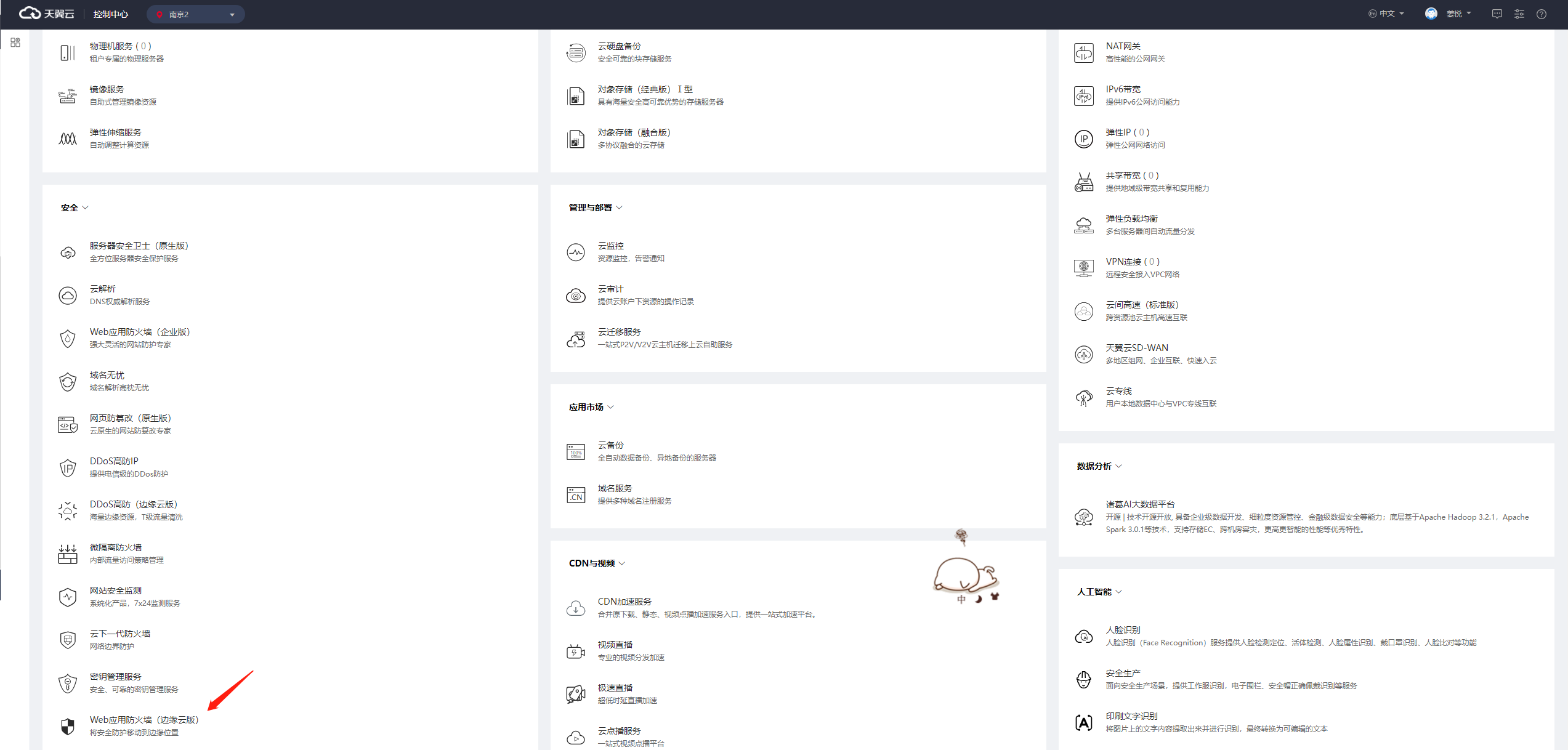This screenshot has height=750, width=1568.
Task: Go to 控制中心 in top bar
Action: pyautogui.click(x=111, y=14)
